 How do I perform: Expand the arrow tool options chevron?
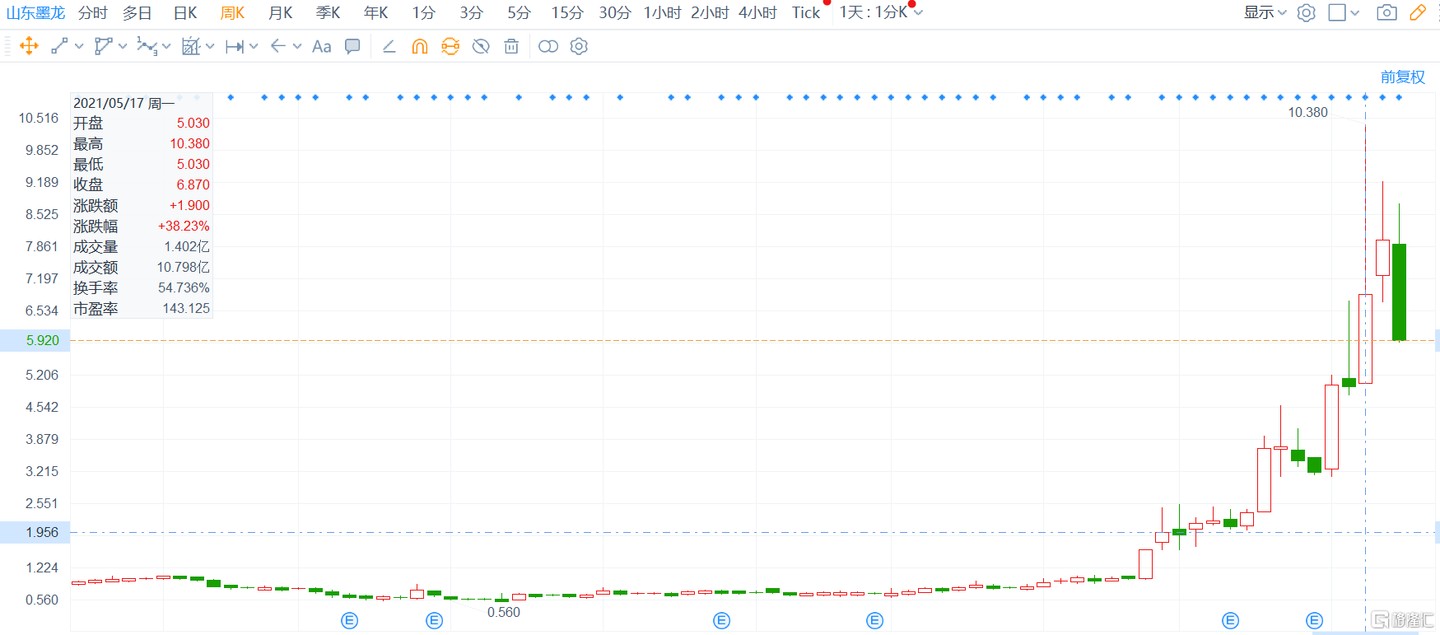(297, 46)
